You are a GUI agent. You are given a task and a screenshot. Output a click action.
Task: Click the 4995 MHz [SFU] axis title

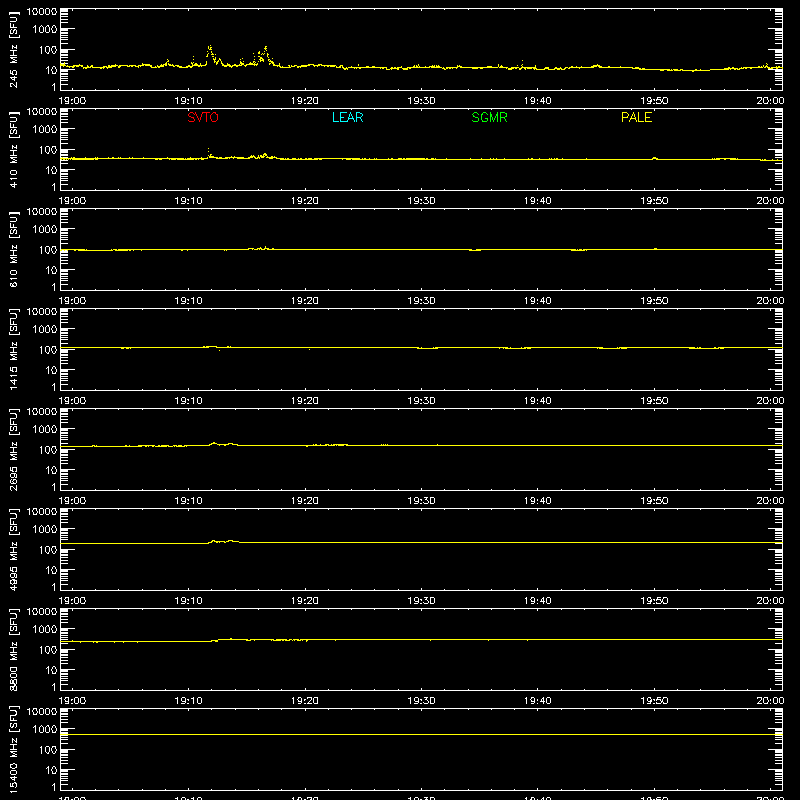[x=13, y=549]
